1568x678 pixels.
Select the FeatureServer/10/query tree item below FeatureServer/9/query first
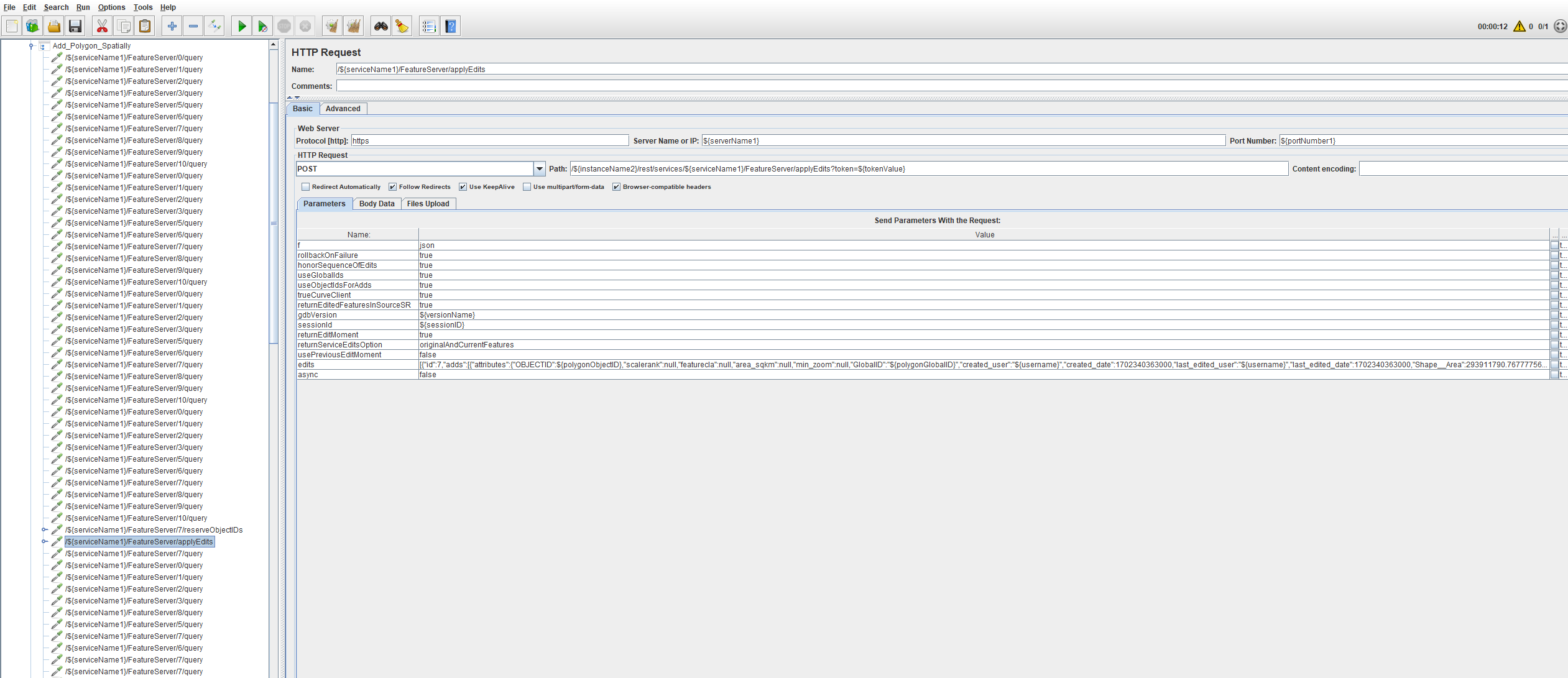pos(136,164)
